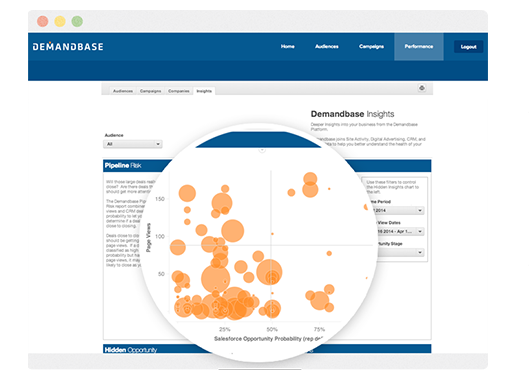Open the Audience dropdown set to All
This screenshot has width=529, height=389.
(133, 144)
